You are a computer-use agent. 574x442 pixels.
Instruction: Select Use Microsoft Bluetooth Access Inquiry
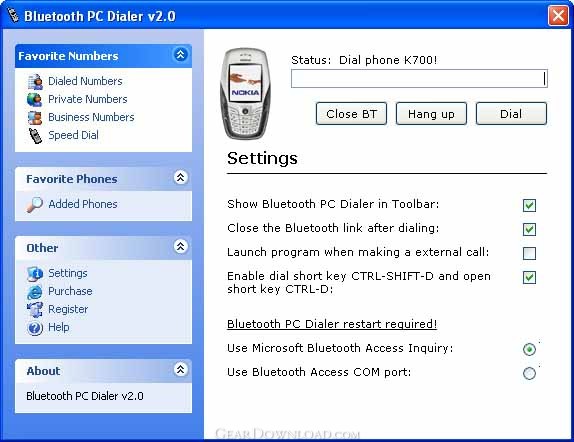click(529, 349)
